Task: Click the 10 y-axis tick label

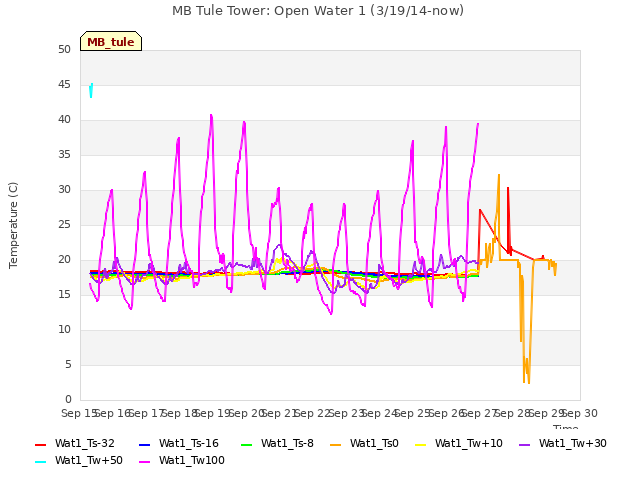Action: [64, 329]
